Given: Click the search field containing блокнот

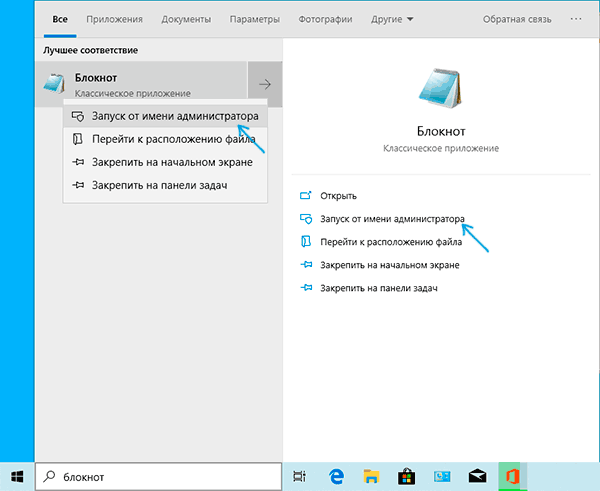Looking at the screenshot, I should click(x=158, y=477).
